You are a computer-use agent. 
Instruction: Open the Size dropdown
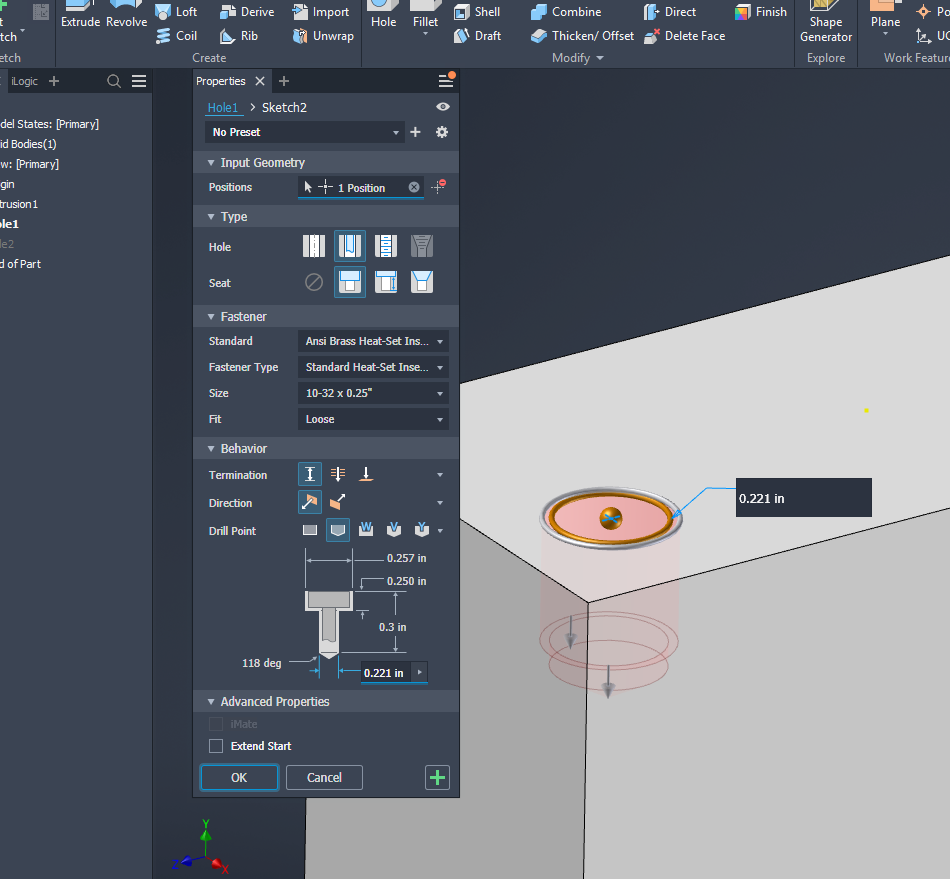click(x=373, y=393)
